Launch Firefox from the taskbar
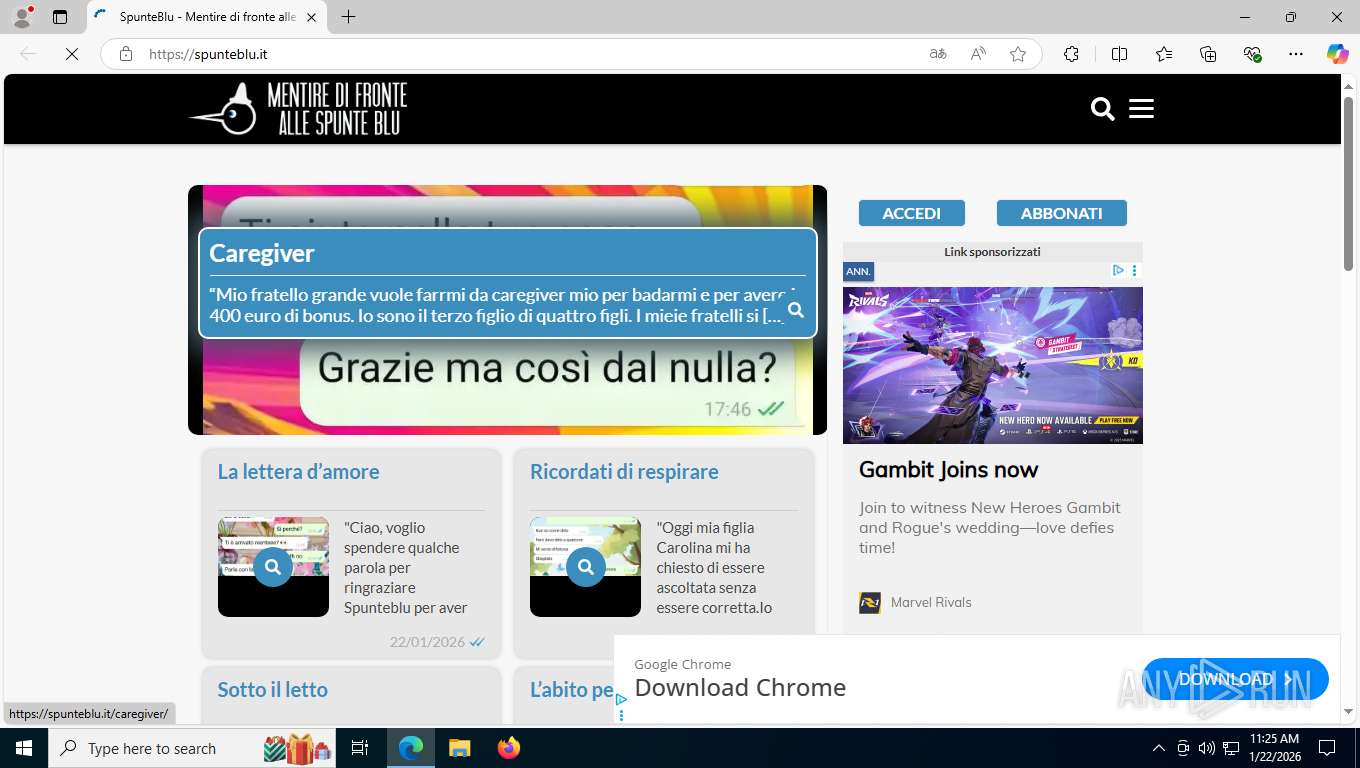 (x=509, y=748)
